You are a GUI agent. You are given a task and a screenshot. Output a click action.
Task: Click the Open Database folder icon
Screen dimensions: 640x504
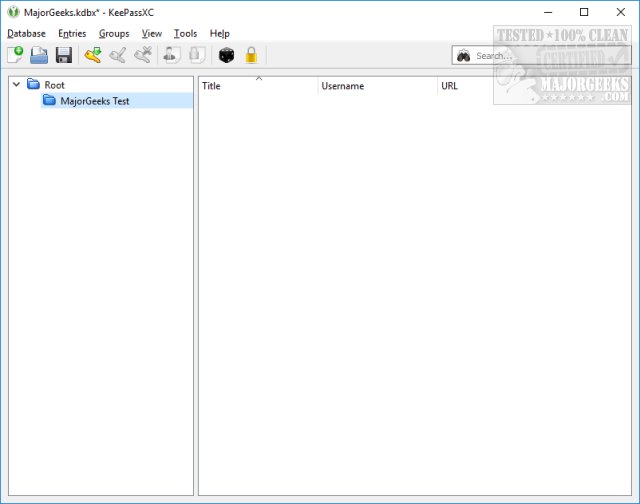(39, 56)
